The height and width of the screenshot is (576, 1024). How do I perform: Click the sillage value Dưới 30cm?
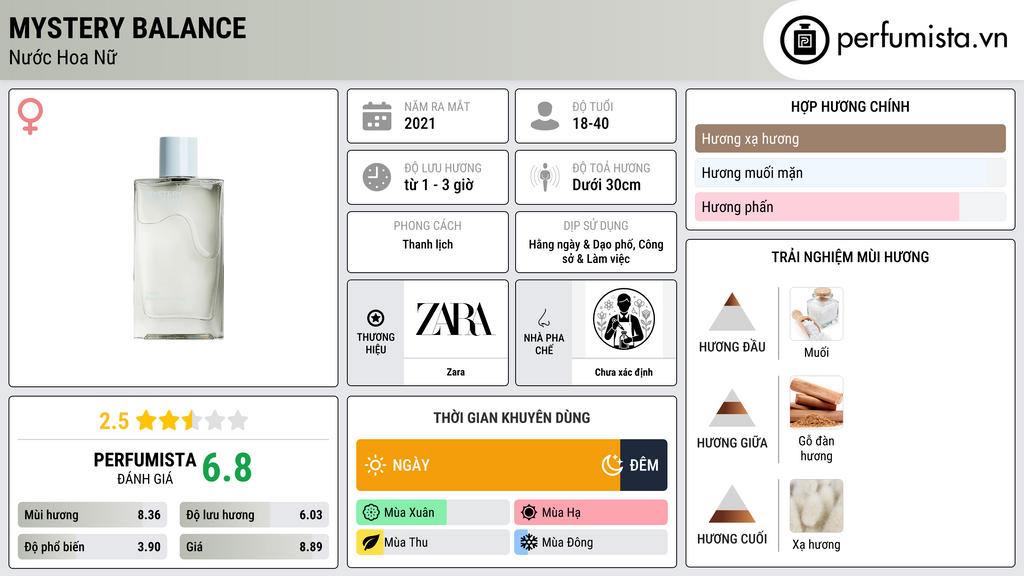[x=606, y=185]
